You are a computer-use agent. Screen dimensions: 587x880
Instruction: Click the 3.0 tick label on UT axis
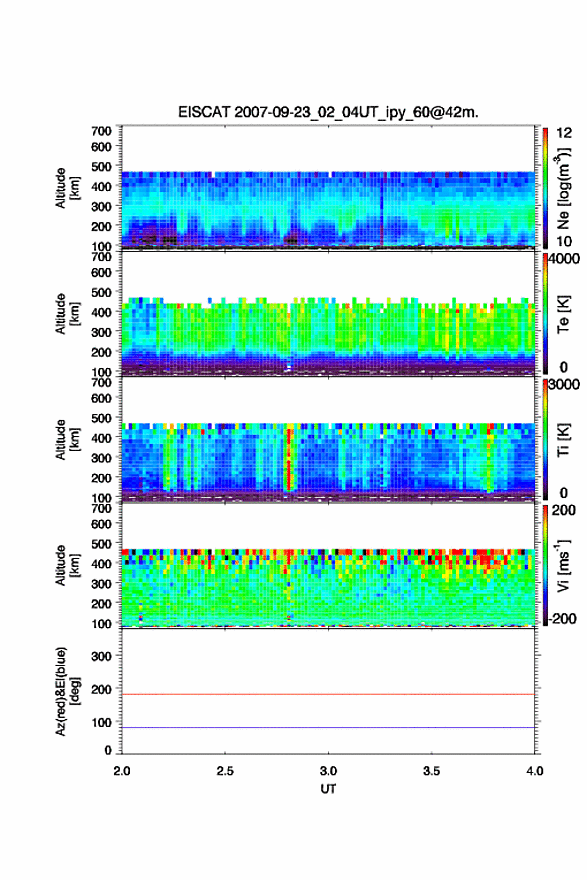click(328, 771)
